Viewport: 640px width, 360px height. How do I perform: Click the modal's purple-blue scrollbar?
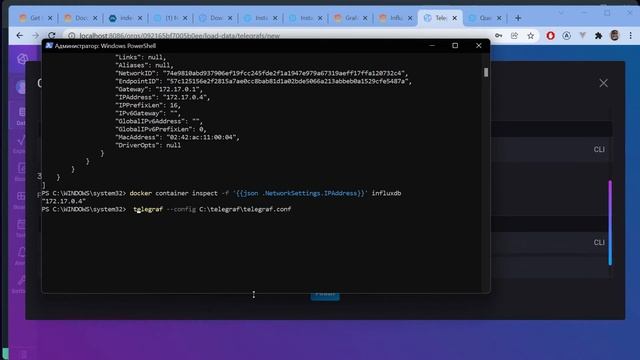610,223
